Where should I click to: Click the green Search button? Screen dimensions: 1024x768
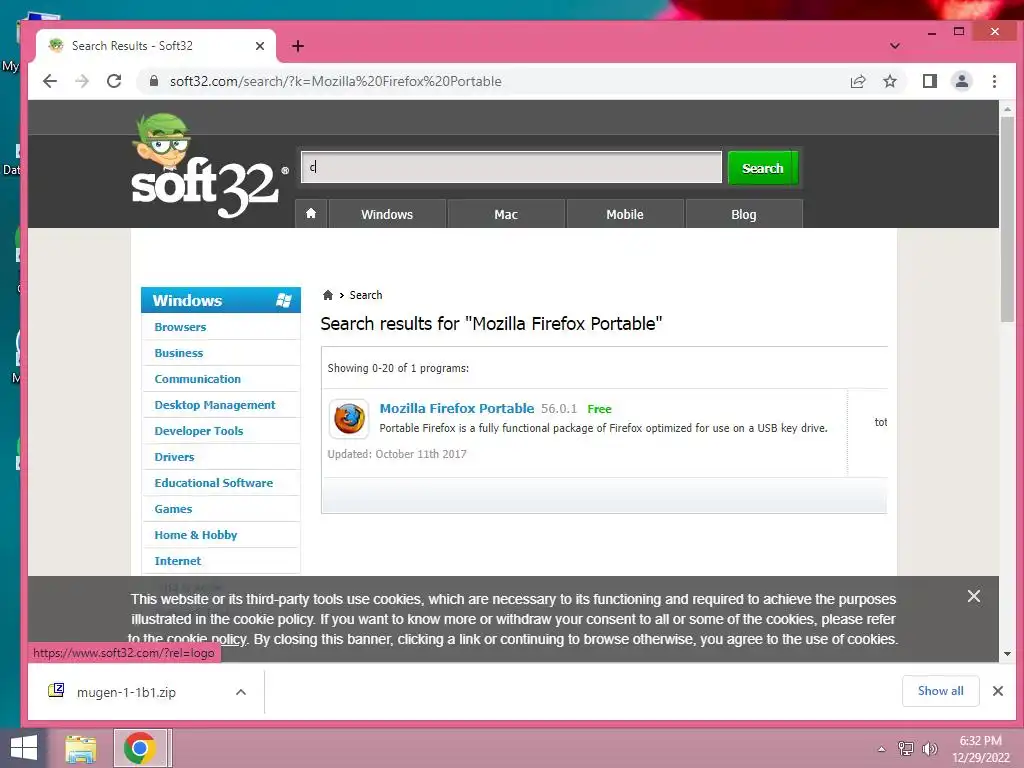click(762, 168)
